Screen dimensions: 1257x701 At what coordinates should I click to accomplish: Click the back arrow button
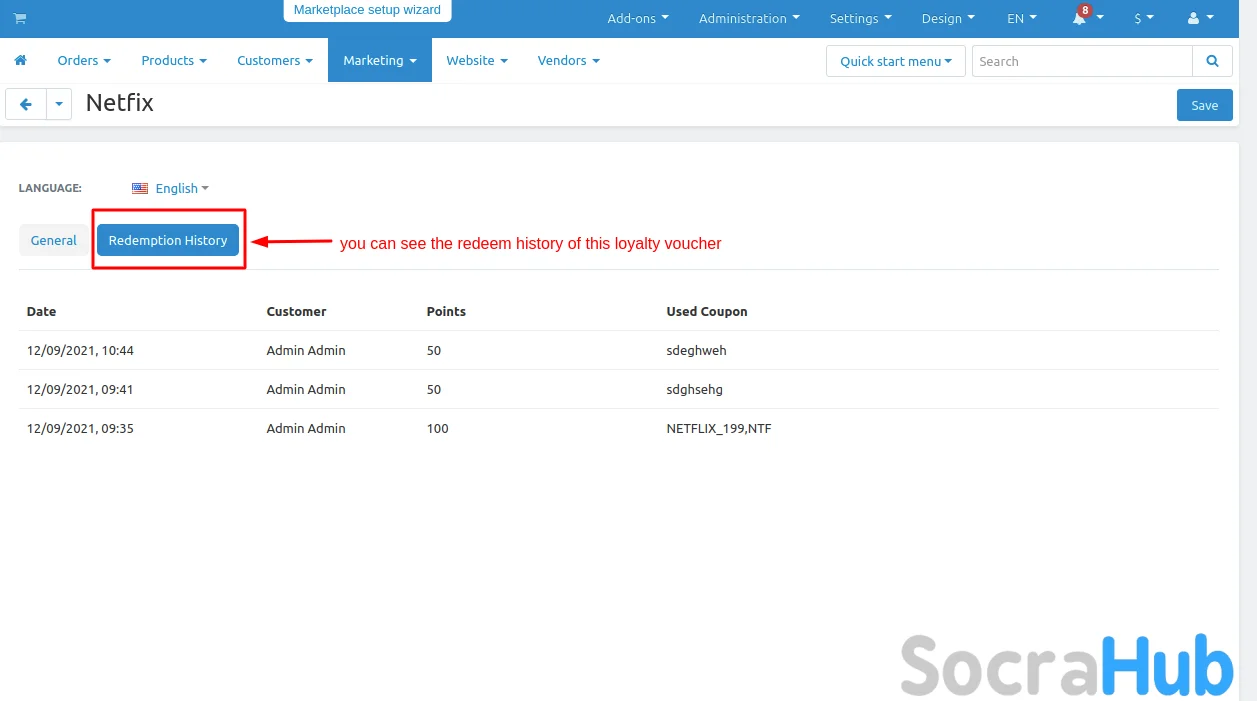(26, 104)
